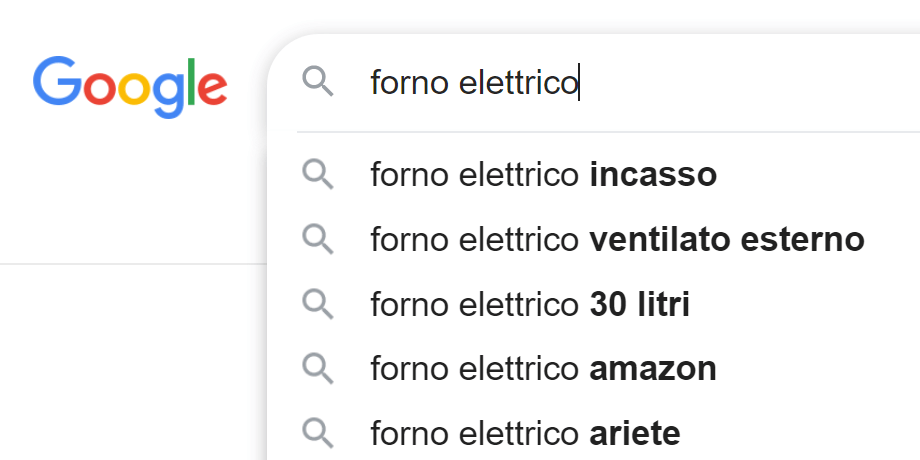This screenshot has width=920, height=460.
Task: Click the blue capital G of the logo
Action: coord(57,81)
